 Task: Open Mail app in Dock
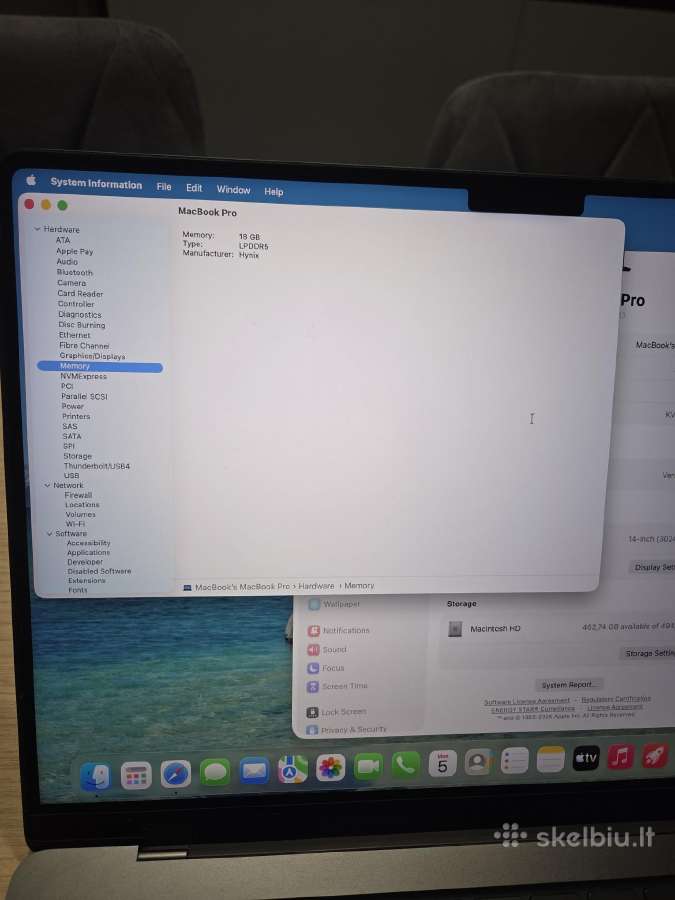click(x=254, y=771)
